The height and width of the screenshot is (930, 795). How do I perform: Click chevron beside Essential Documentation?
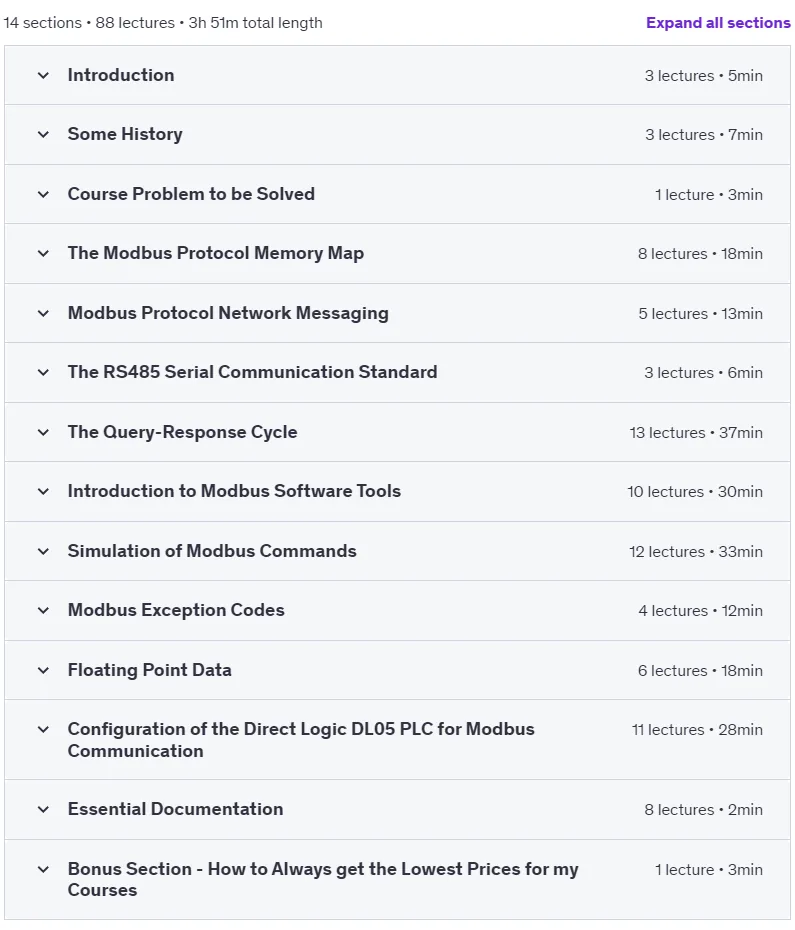[x=43, y=810]
